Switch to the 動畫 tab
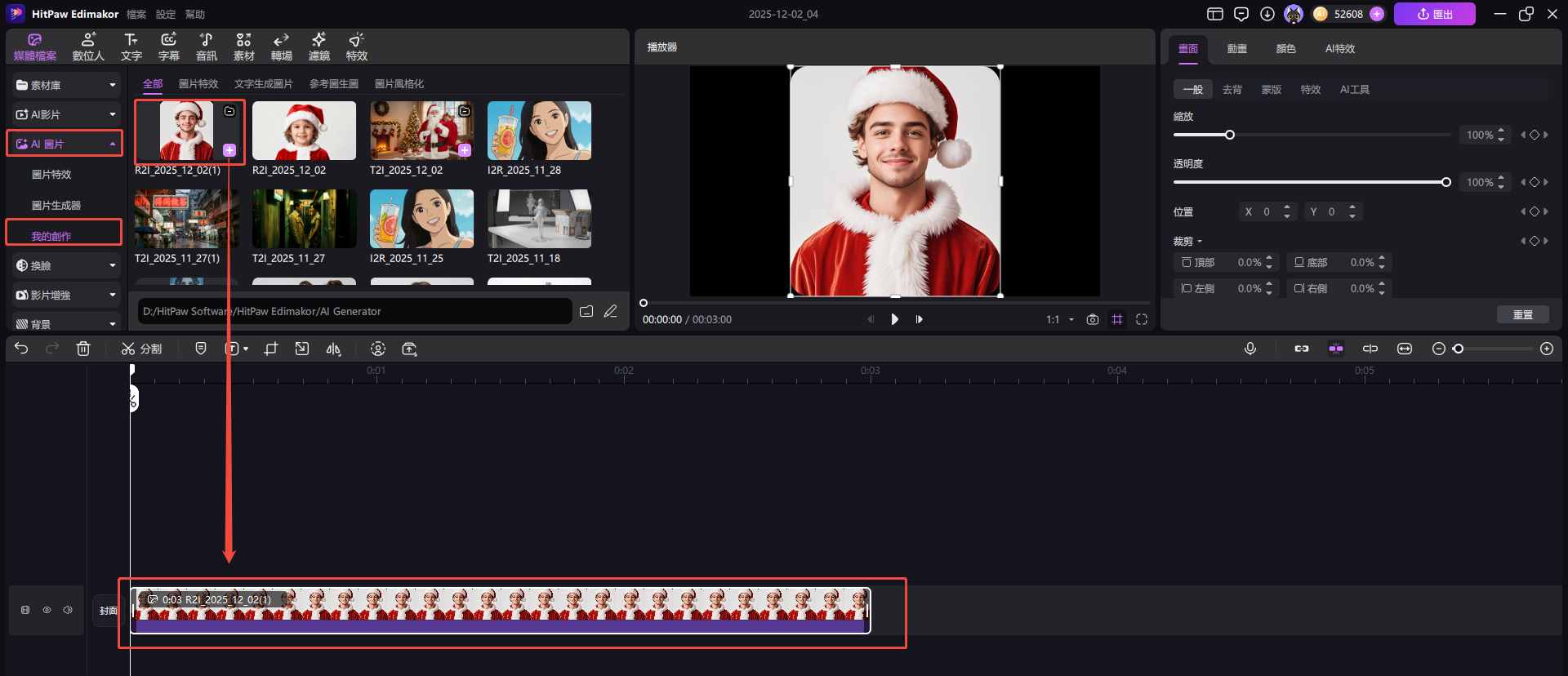 pos(1236,49)
